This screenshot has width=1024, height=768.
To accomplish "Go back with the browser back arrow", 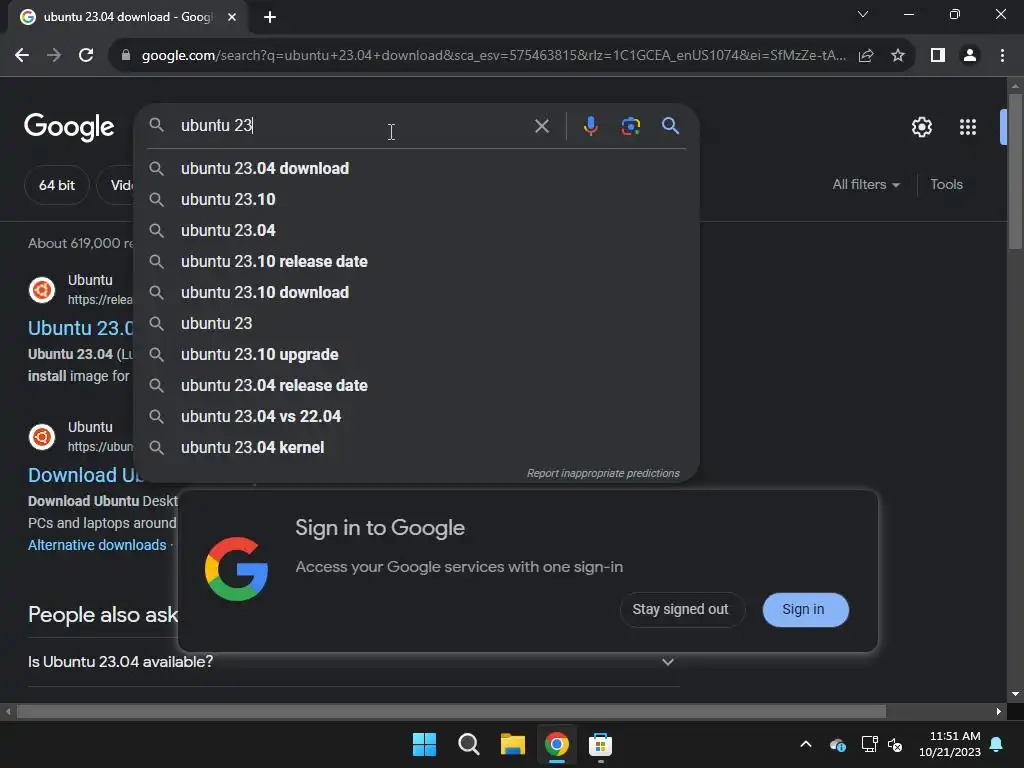I will (22, 56).
